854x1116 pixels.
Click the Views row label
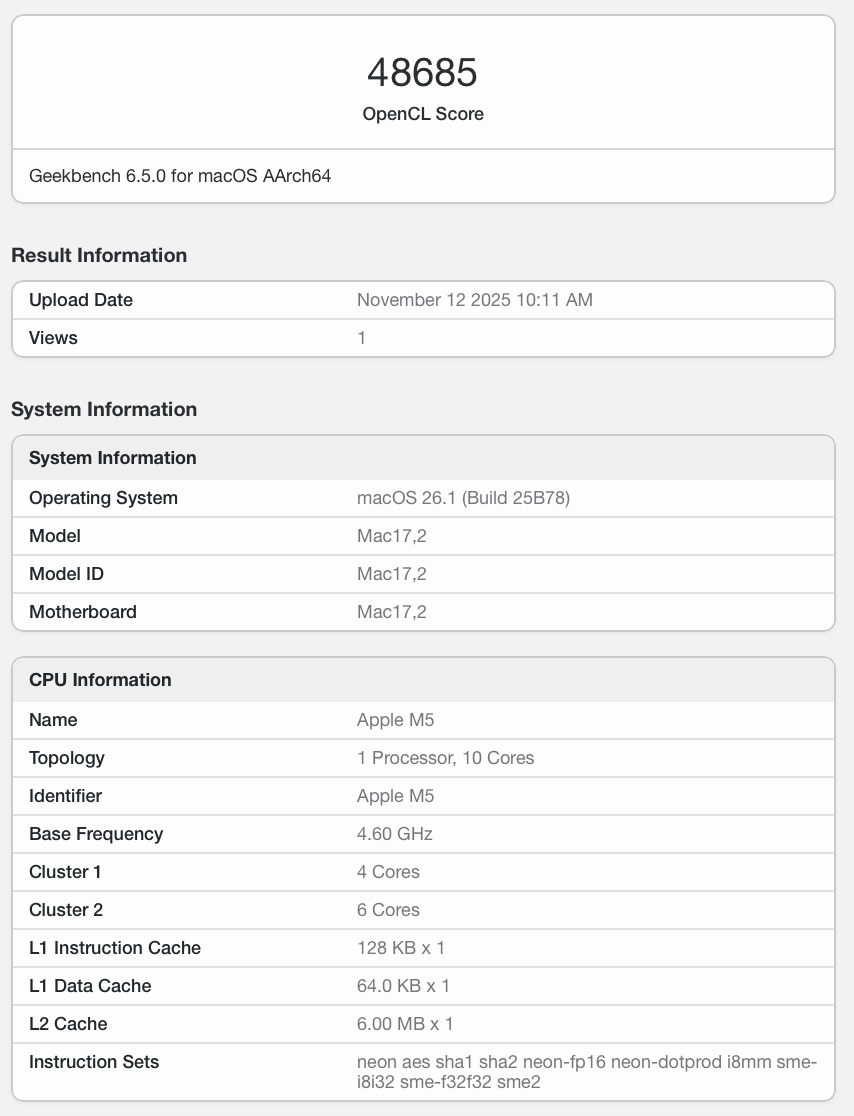(53, 338)
